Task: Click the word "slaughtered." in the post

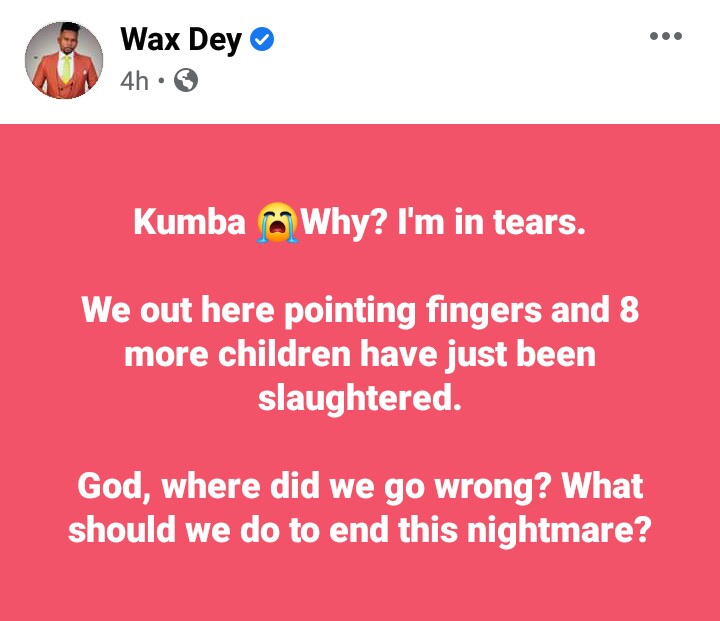Action: pos(360,398)
